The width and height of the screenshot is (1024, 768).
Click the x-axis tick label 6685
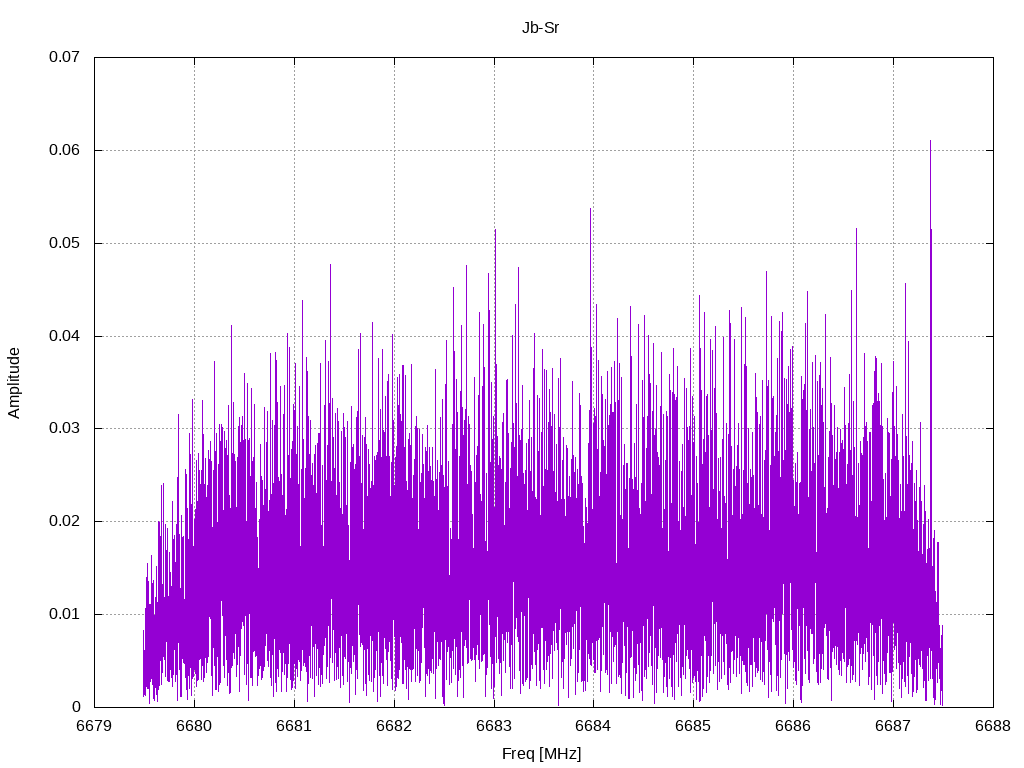point(694,726)
